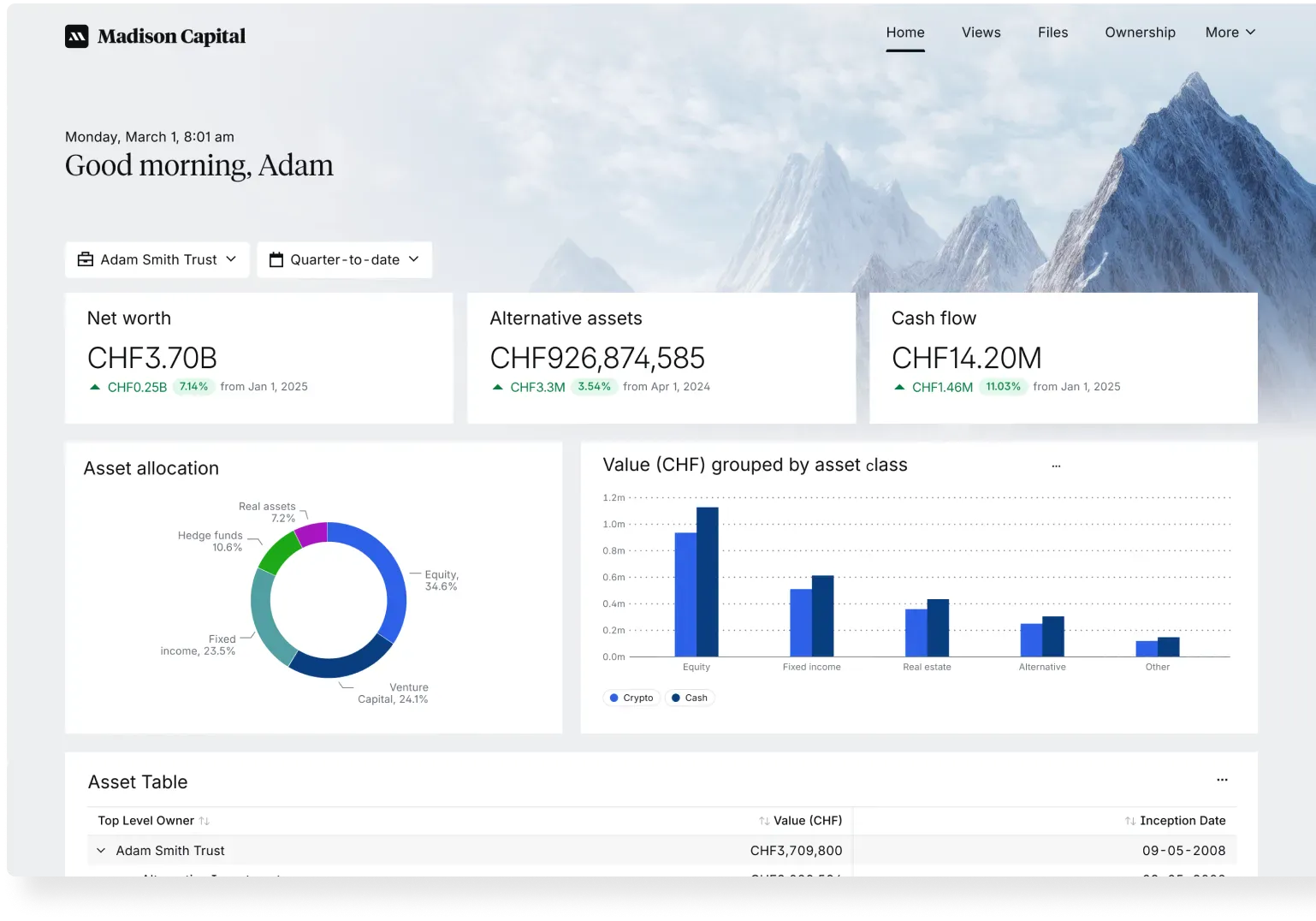Toggle the Crypto legend series

(x=631, y=698)
